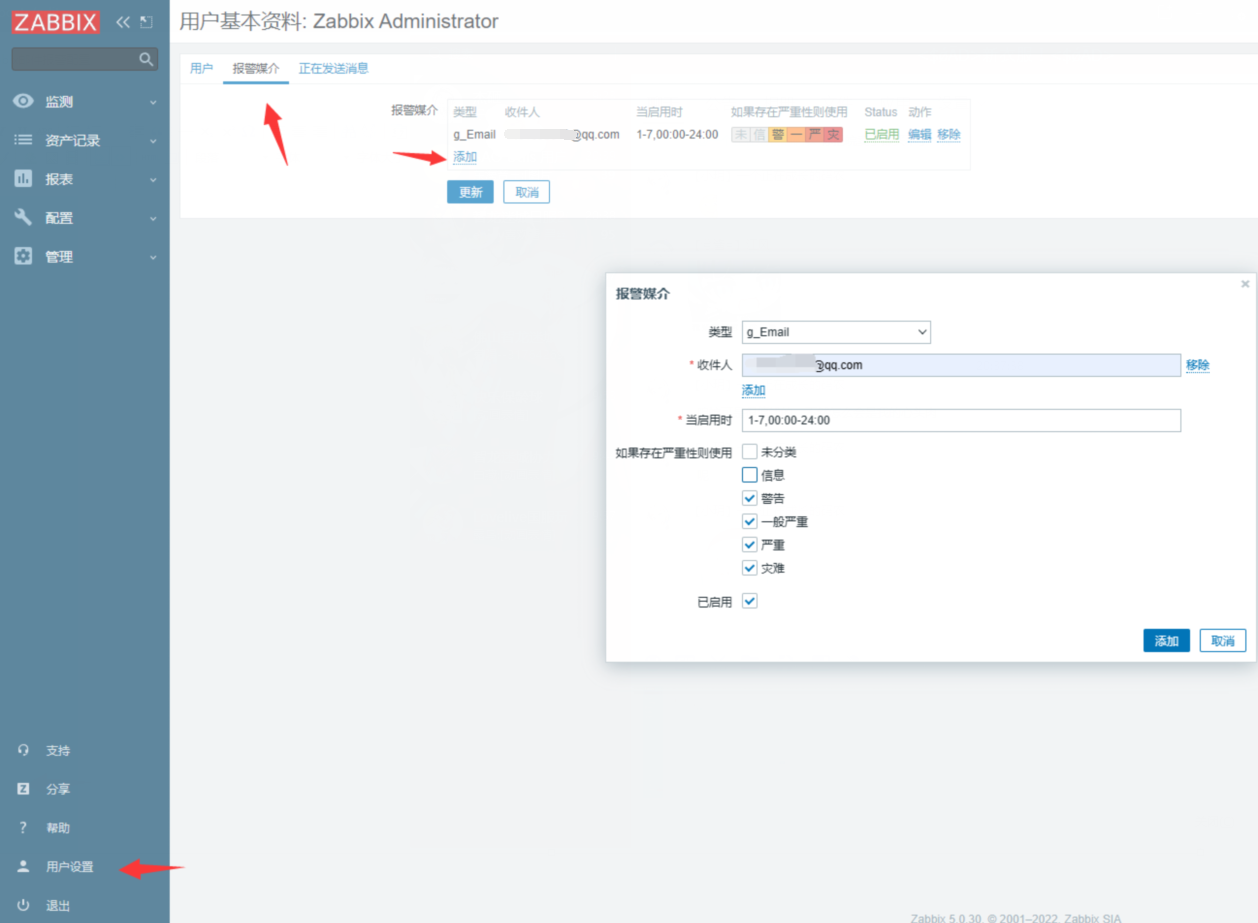Click 移除 link beside 收件人 field
The width and height of the screenshot is (1258, 923).
coord(1198,365)
